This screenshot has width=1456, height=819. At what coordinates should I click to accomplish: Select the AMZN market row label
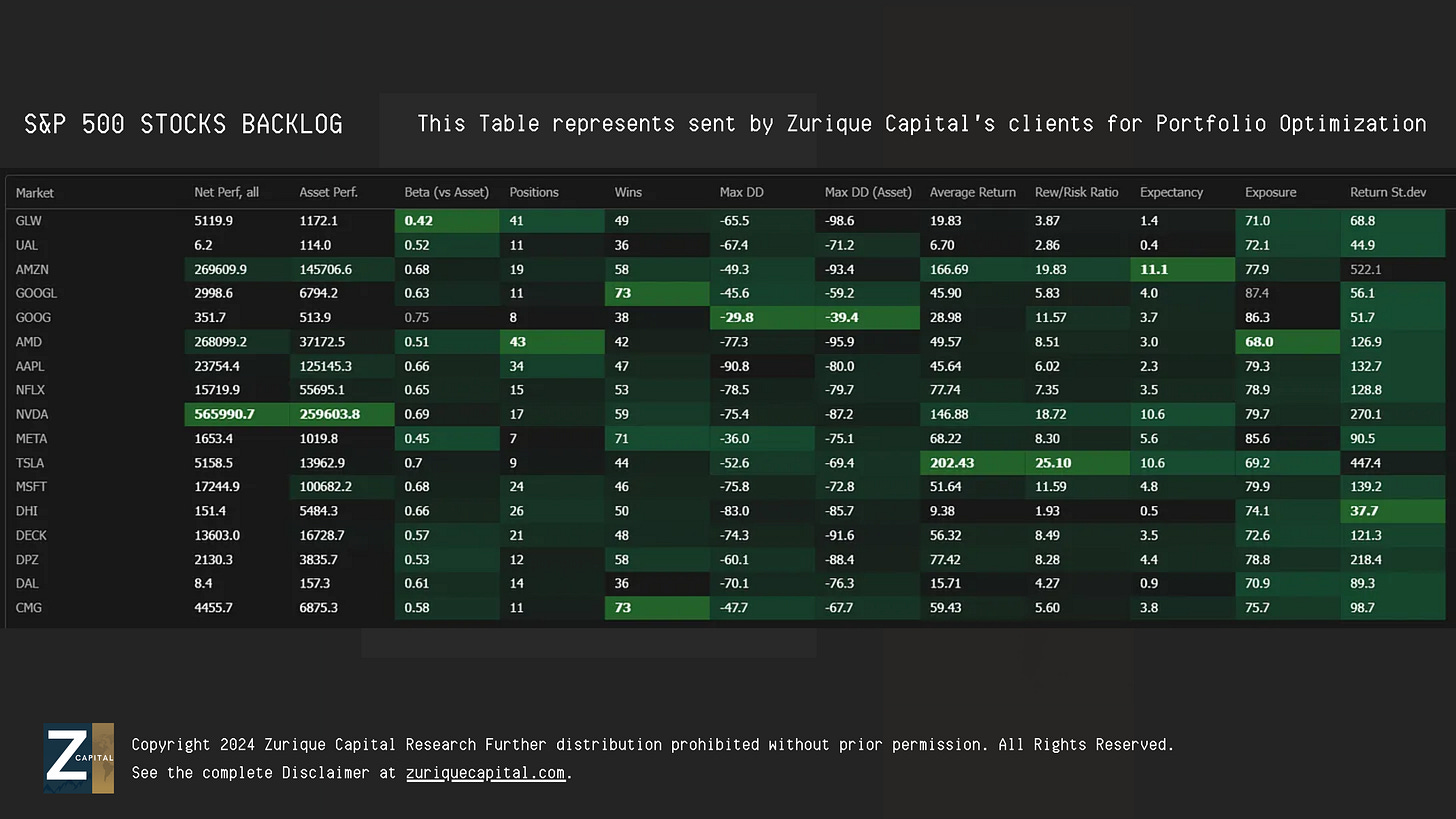tap(32, 269)
